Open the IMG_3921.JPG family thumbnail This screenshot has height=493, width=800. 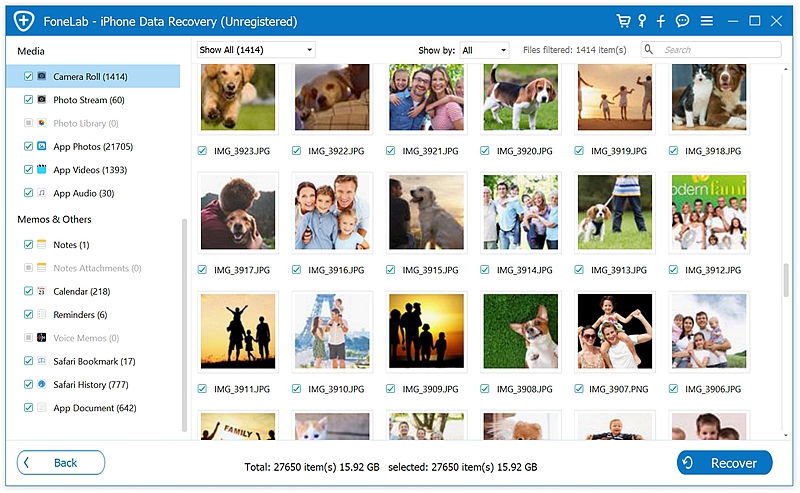point(427,97)
